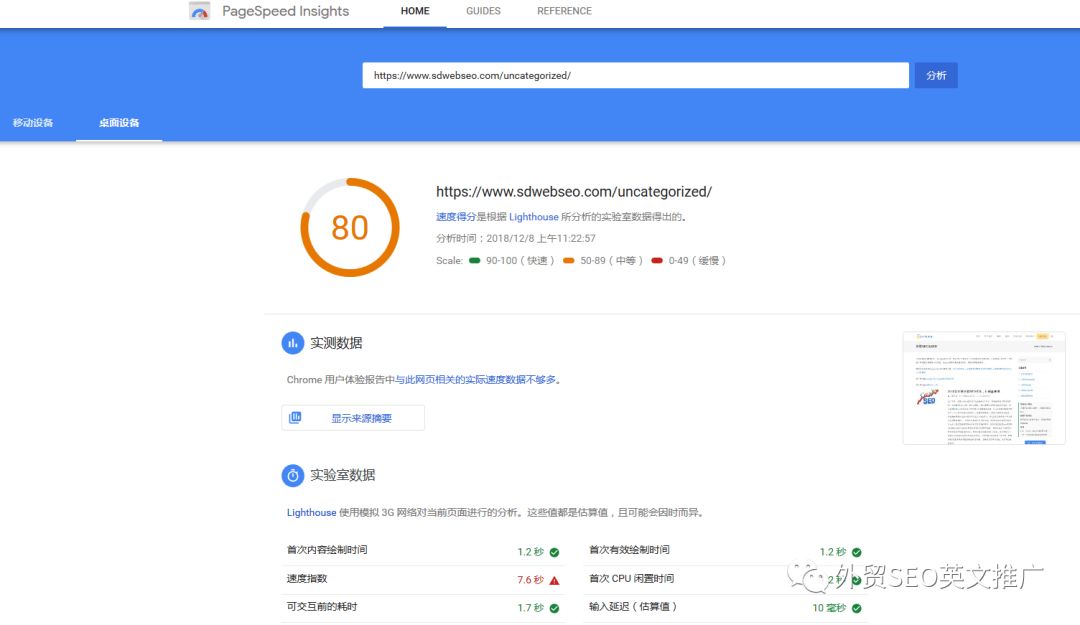1080x625 pixels.
Task: Click green check icon for 首次内容绘制时间
Action: click(554, 552)
